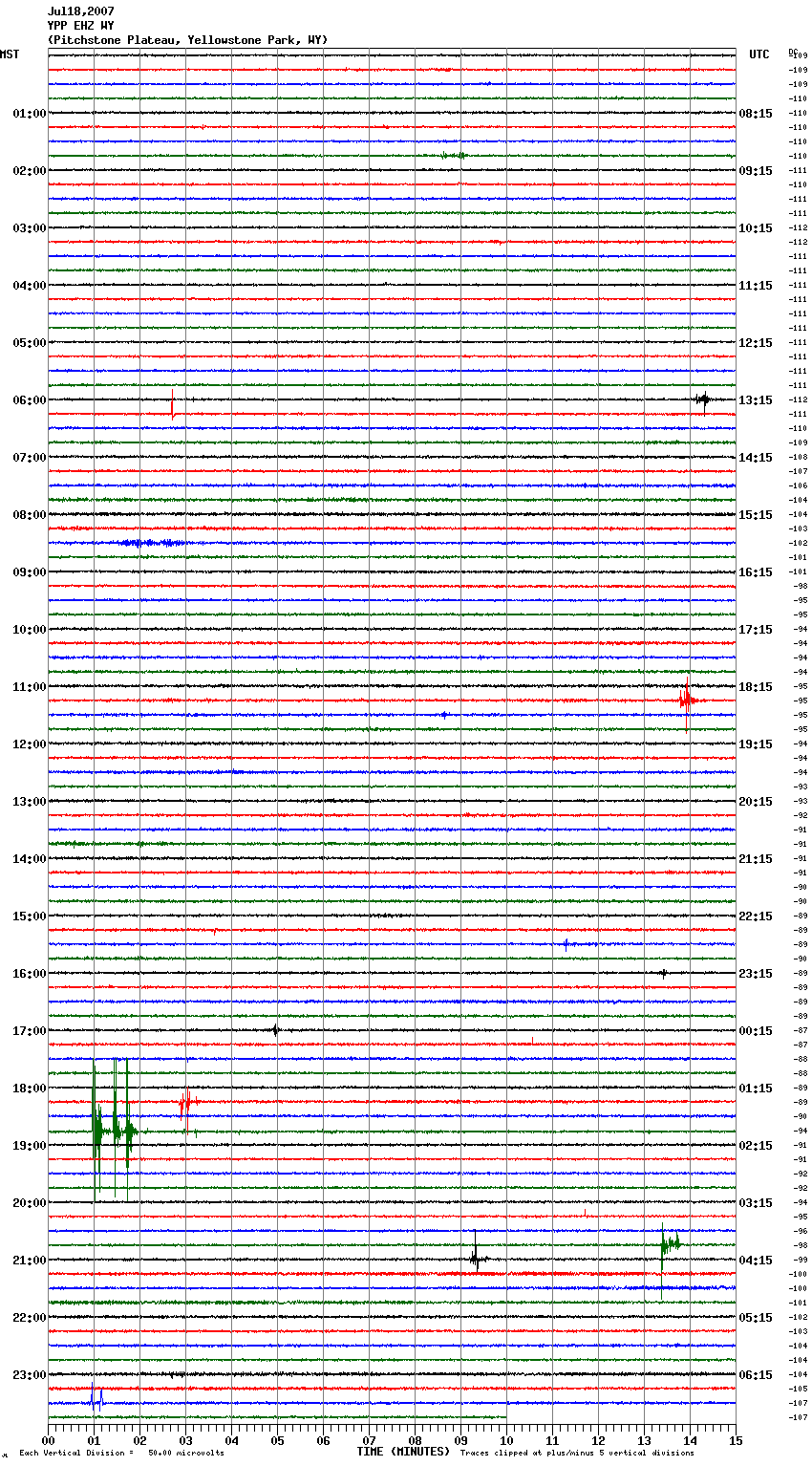Select the 01:00 MST time label
Screen dimensions: 812x1466
(x=30, y=114)
